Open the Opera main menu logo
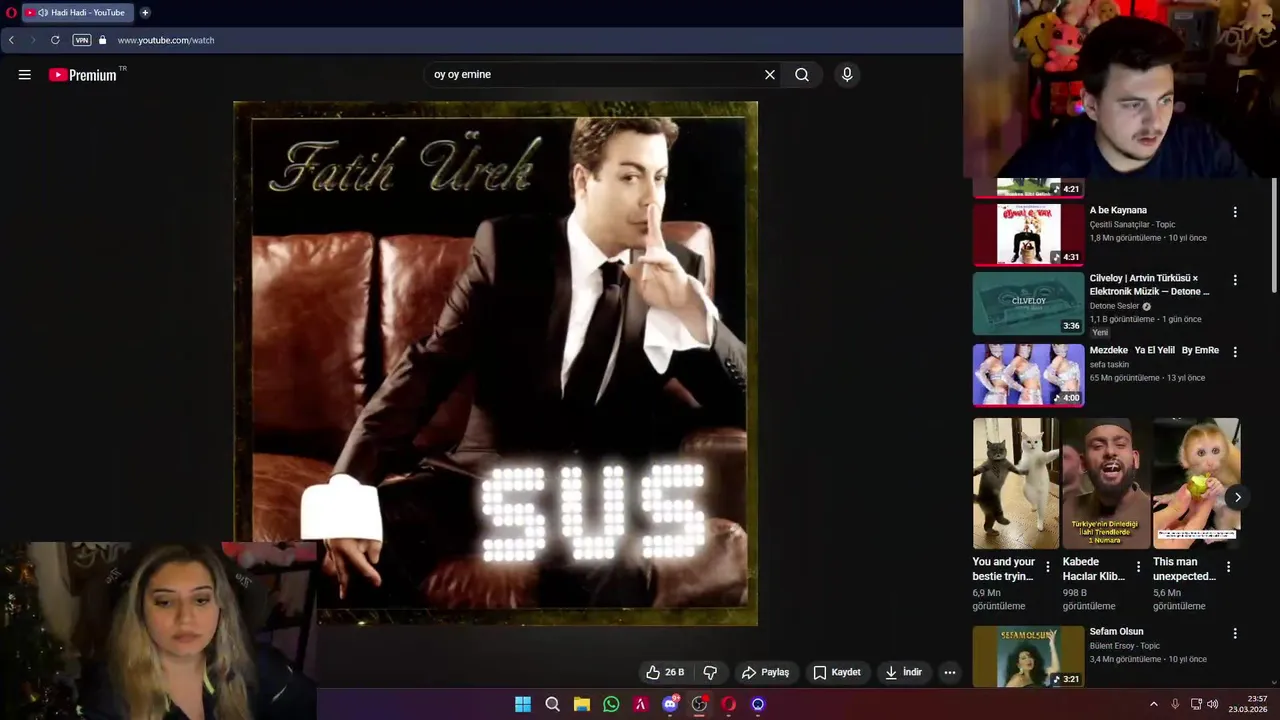The image size is (1280, 720). point(11,13)
